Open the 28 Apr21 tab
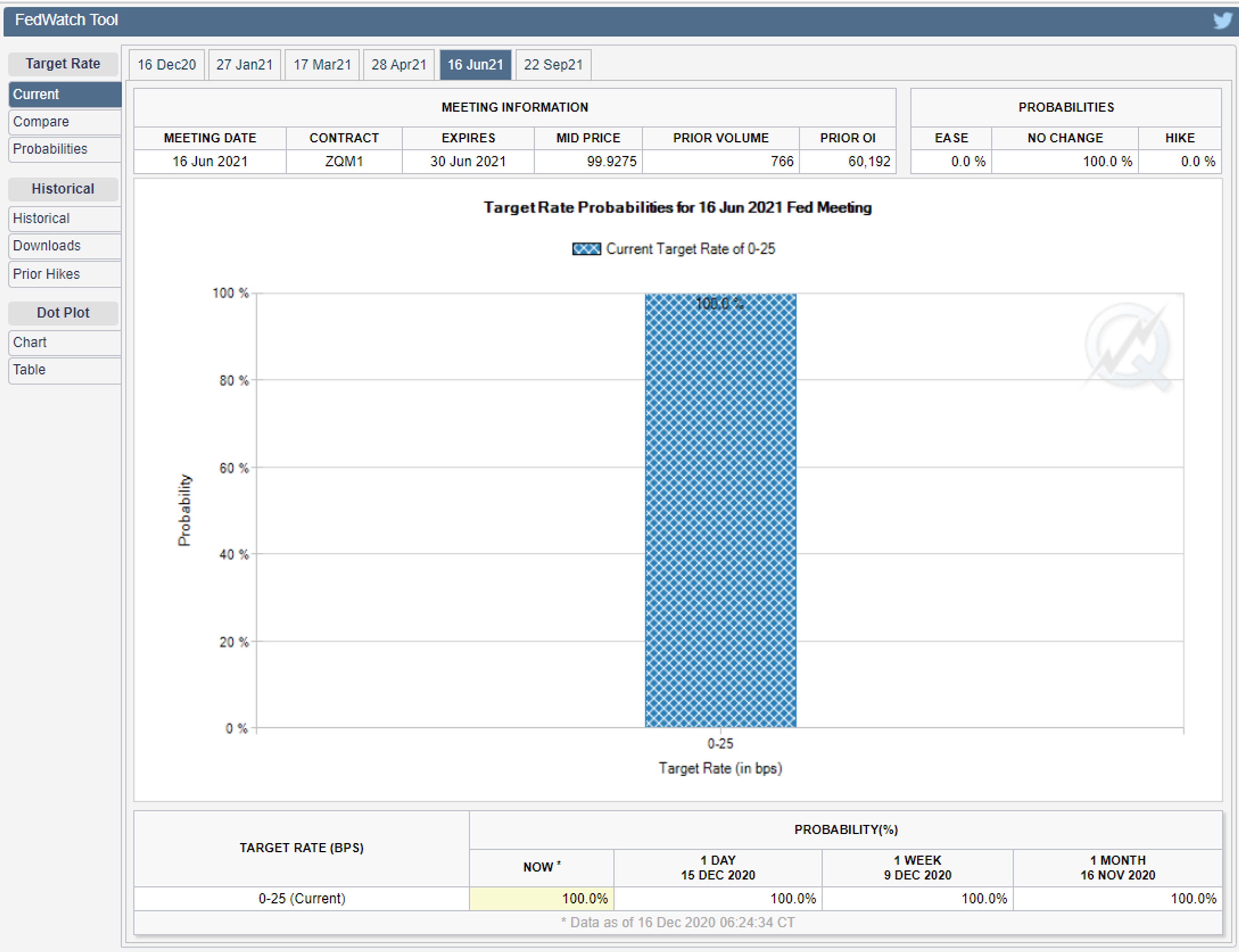1239x952 pixels. [398, 65]
